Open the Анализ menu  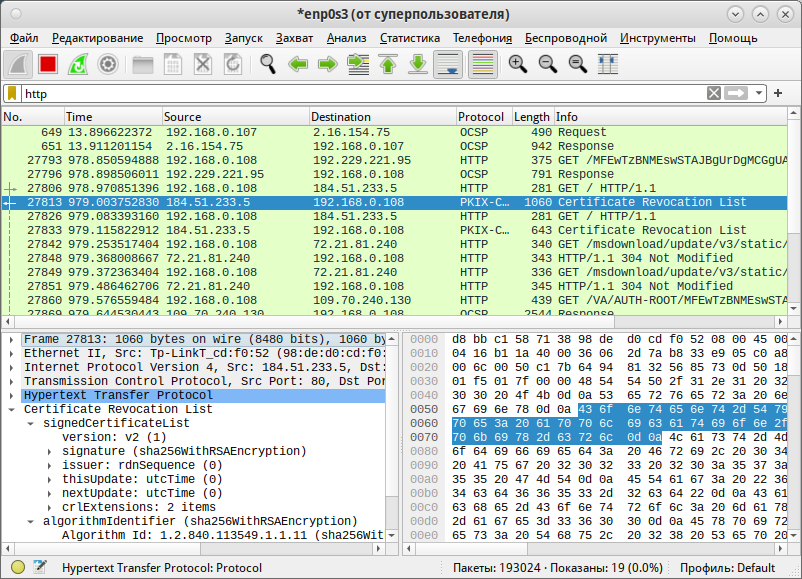point(347,38)
